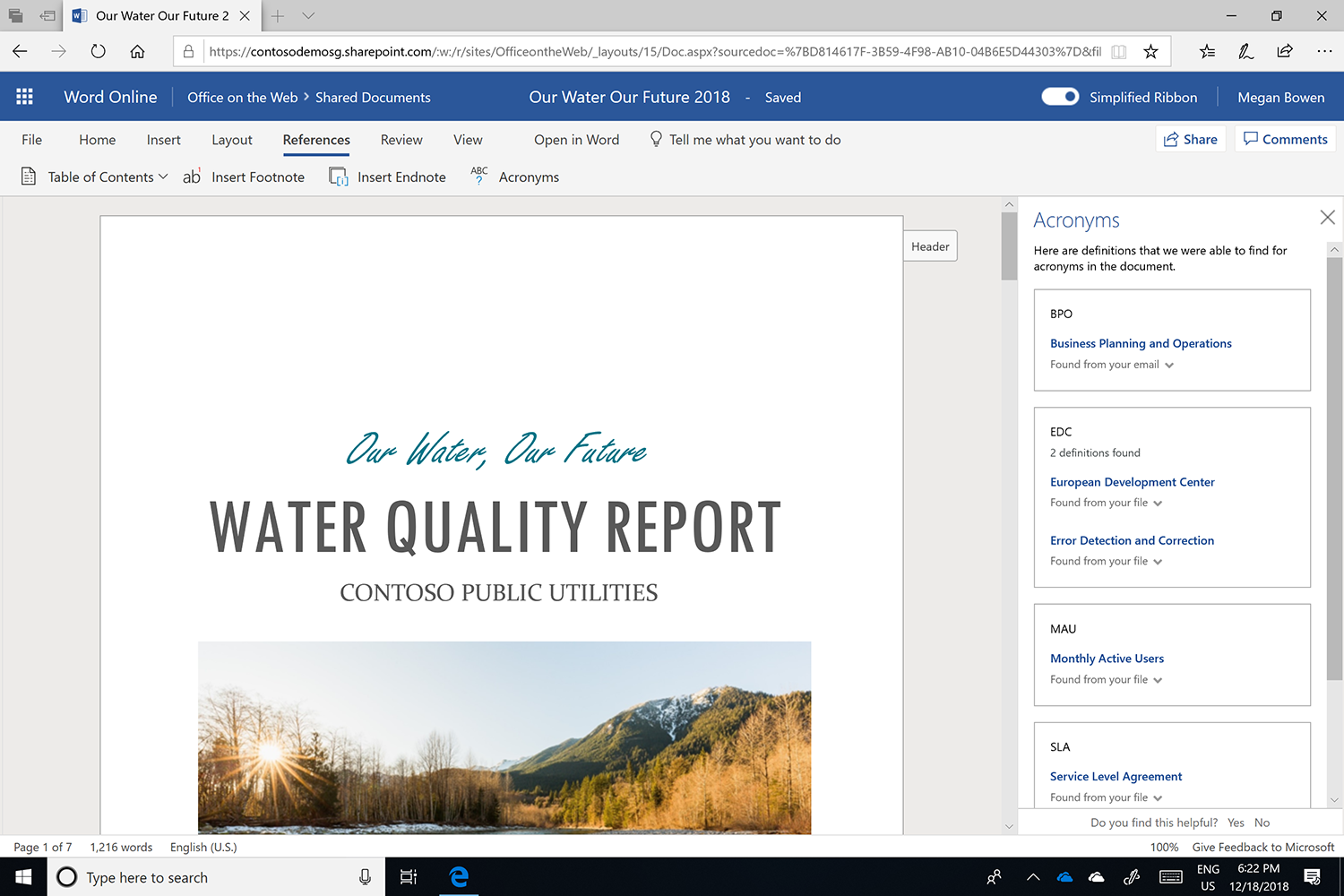The image size is (1344, 896).
Task: Switch to the Review ribbon tab
Action: 401,140
